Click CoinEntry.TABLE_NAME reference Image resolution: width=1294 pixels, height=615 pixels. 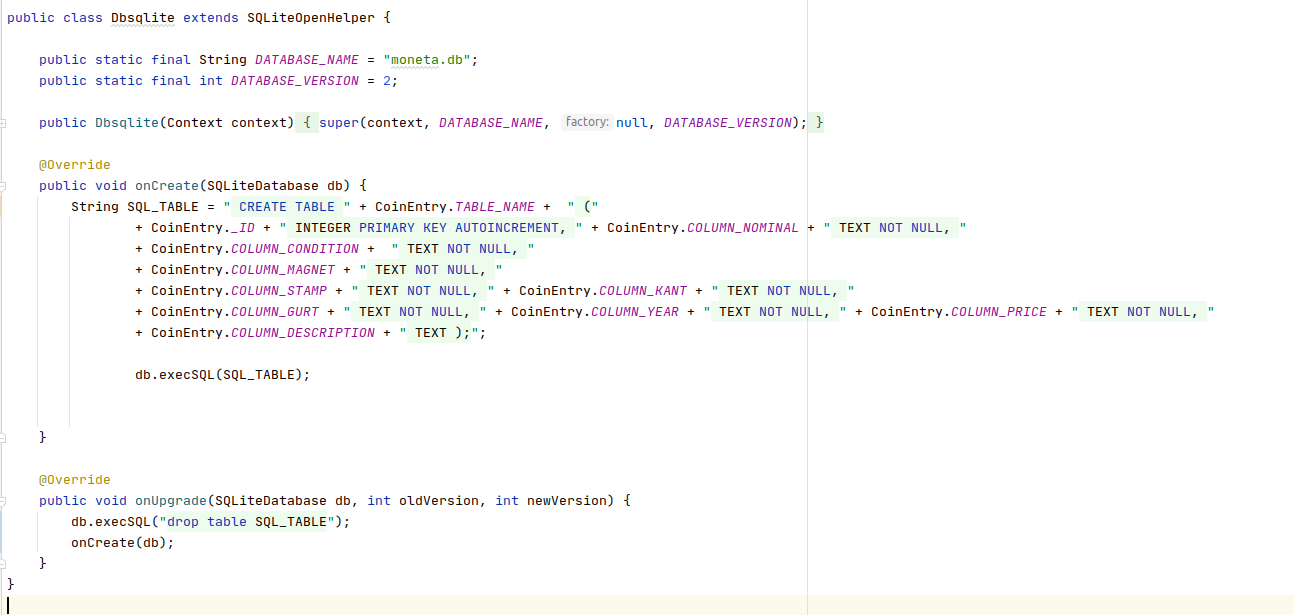tap(455, 207)
